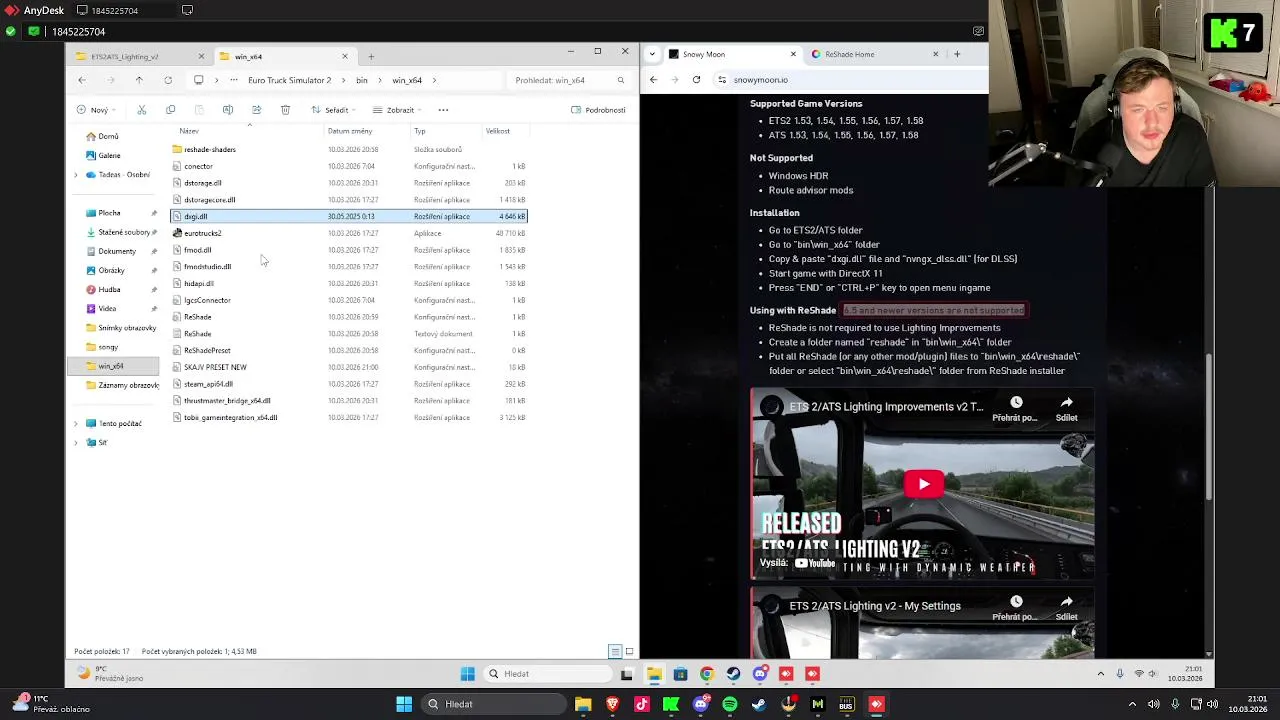
Task: Toggle the Podrobnosti details pane button
Action: pyautogui.click(x=598, y=110)
